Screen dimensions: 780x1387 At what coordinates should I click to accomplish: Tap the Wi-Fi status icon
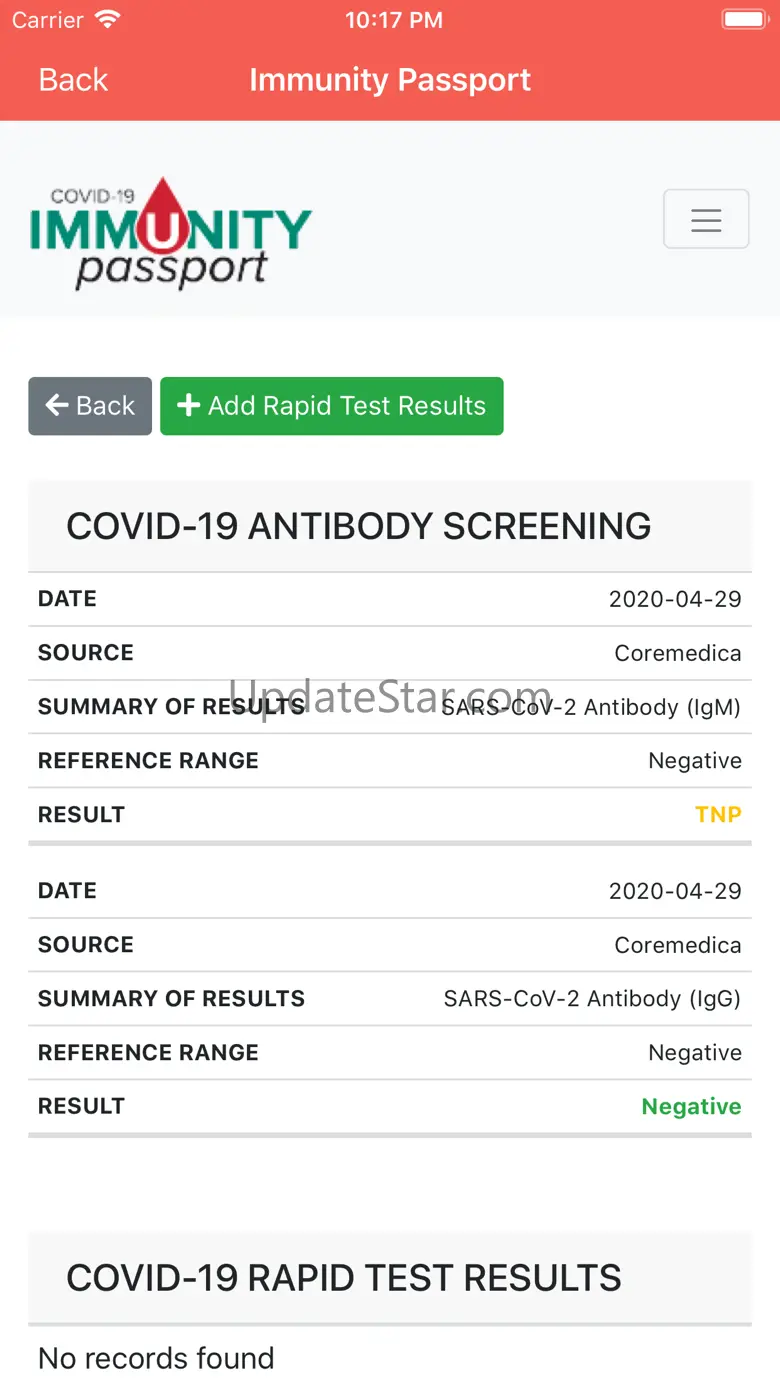107,20
